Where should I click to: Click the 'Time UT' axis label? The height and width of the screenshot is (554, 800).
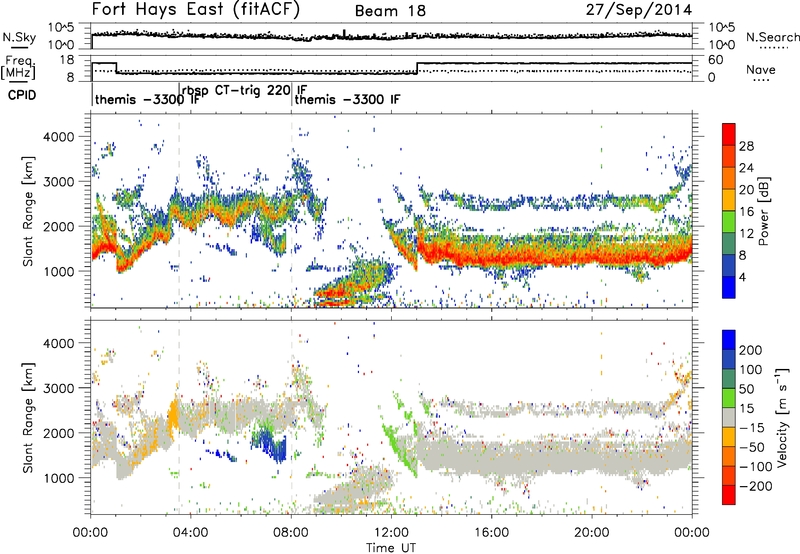click(x=391, y=548)
